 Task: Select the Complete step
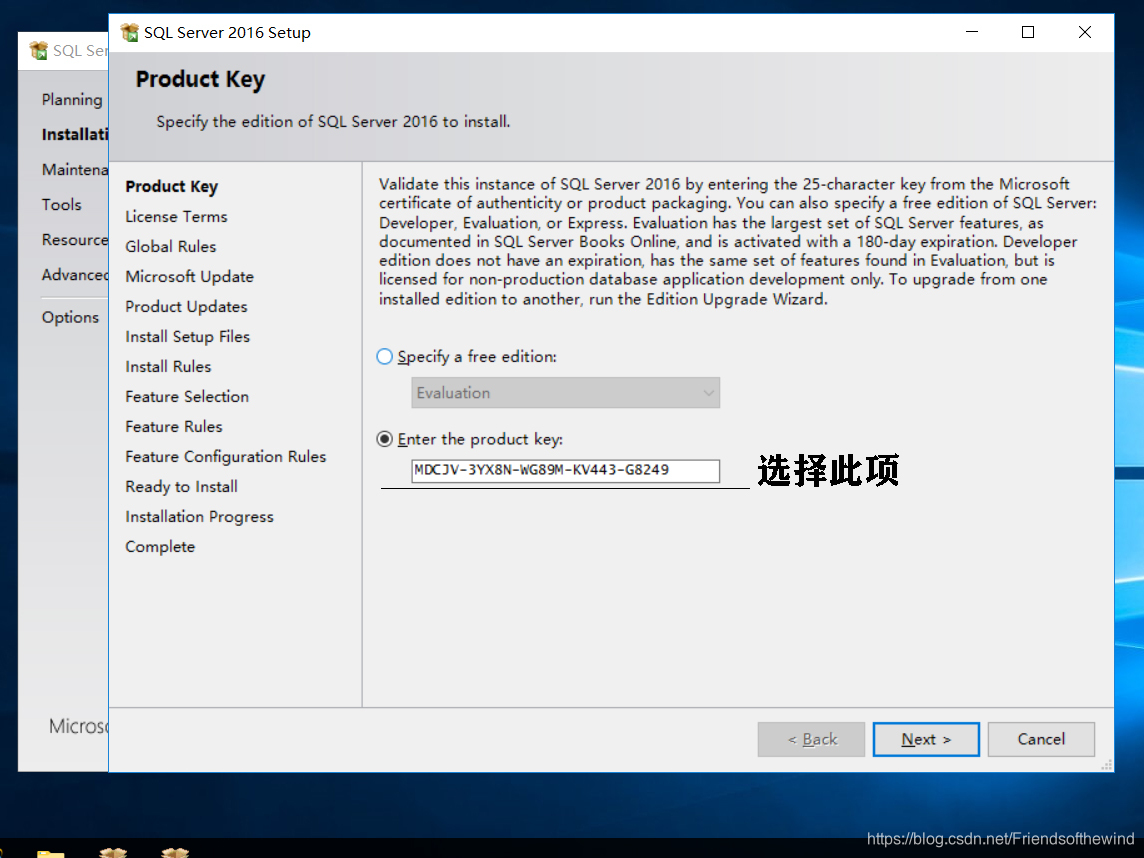pyautogui.click(x=160, y=546)
